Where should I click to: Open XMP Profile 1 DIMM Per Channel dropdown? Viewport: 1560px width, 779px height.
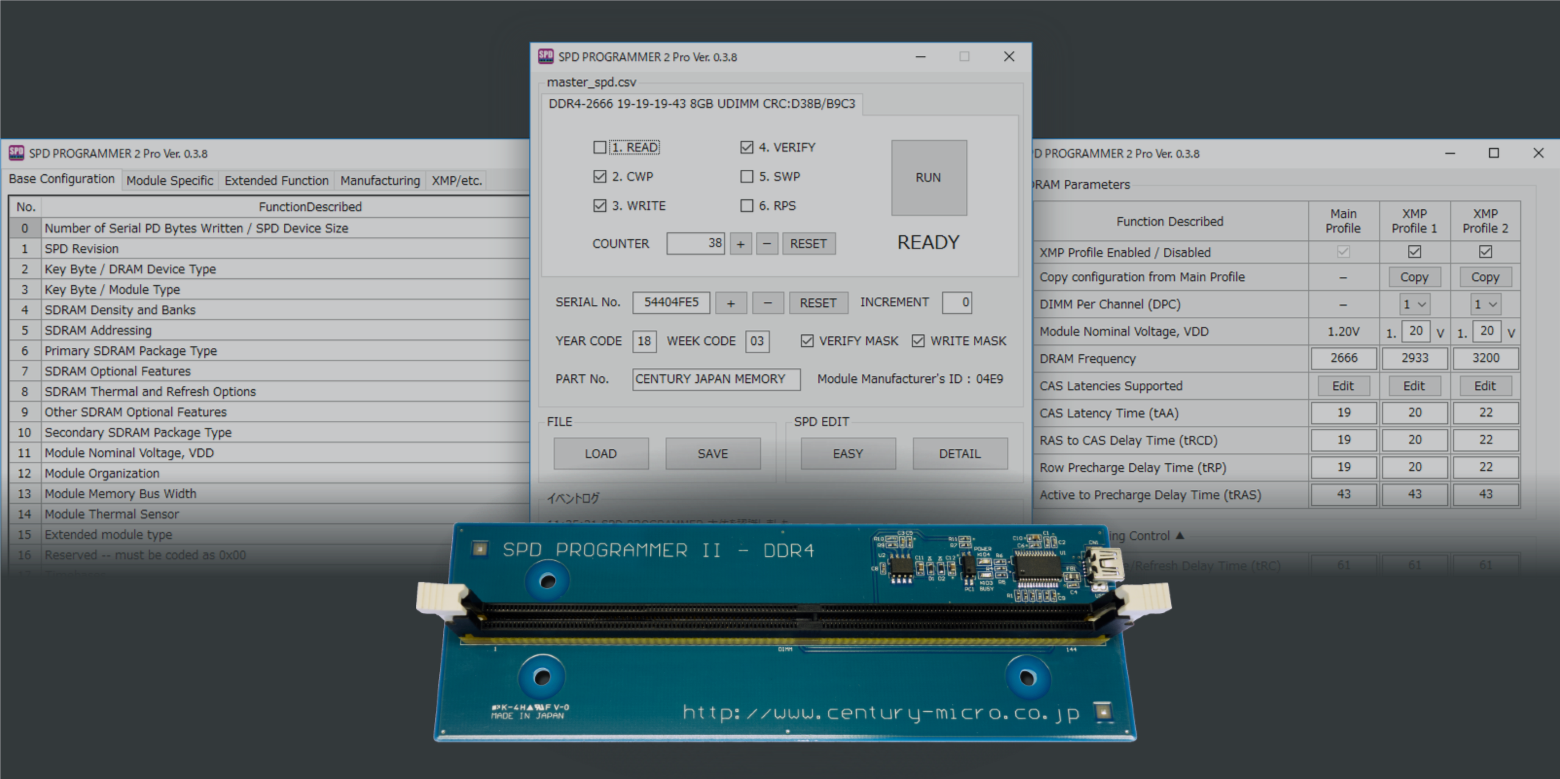[x=1414, y=304]
